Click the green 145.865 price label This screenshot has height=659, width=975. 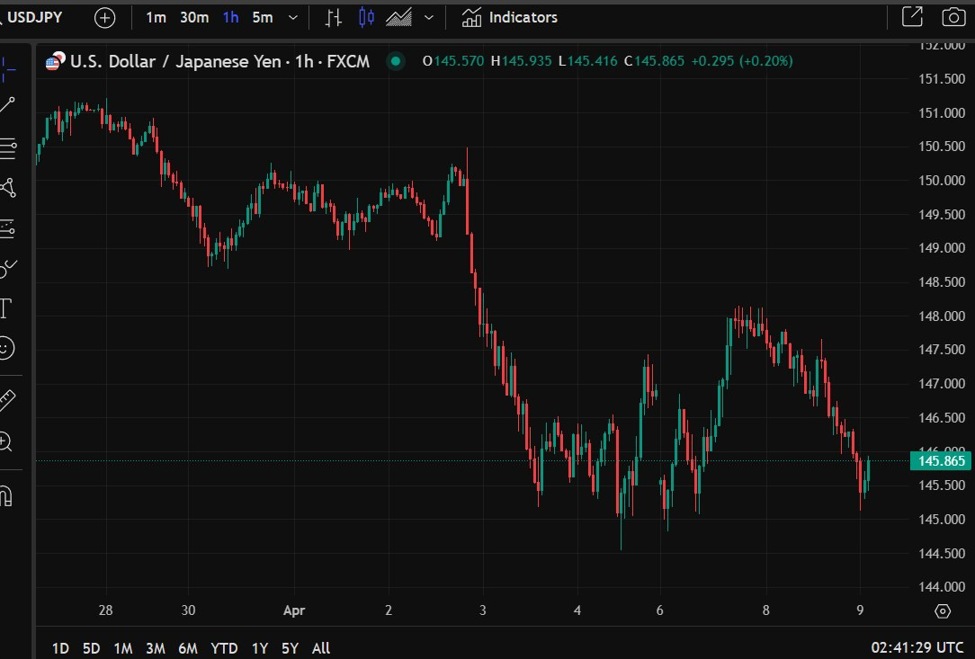coord(941,461)
